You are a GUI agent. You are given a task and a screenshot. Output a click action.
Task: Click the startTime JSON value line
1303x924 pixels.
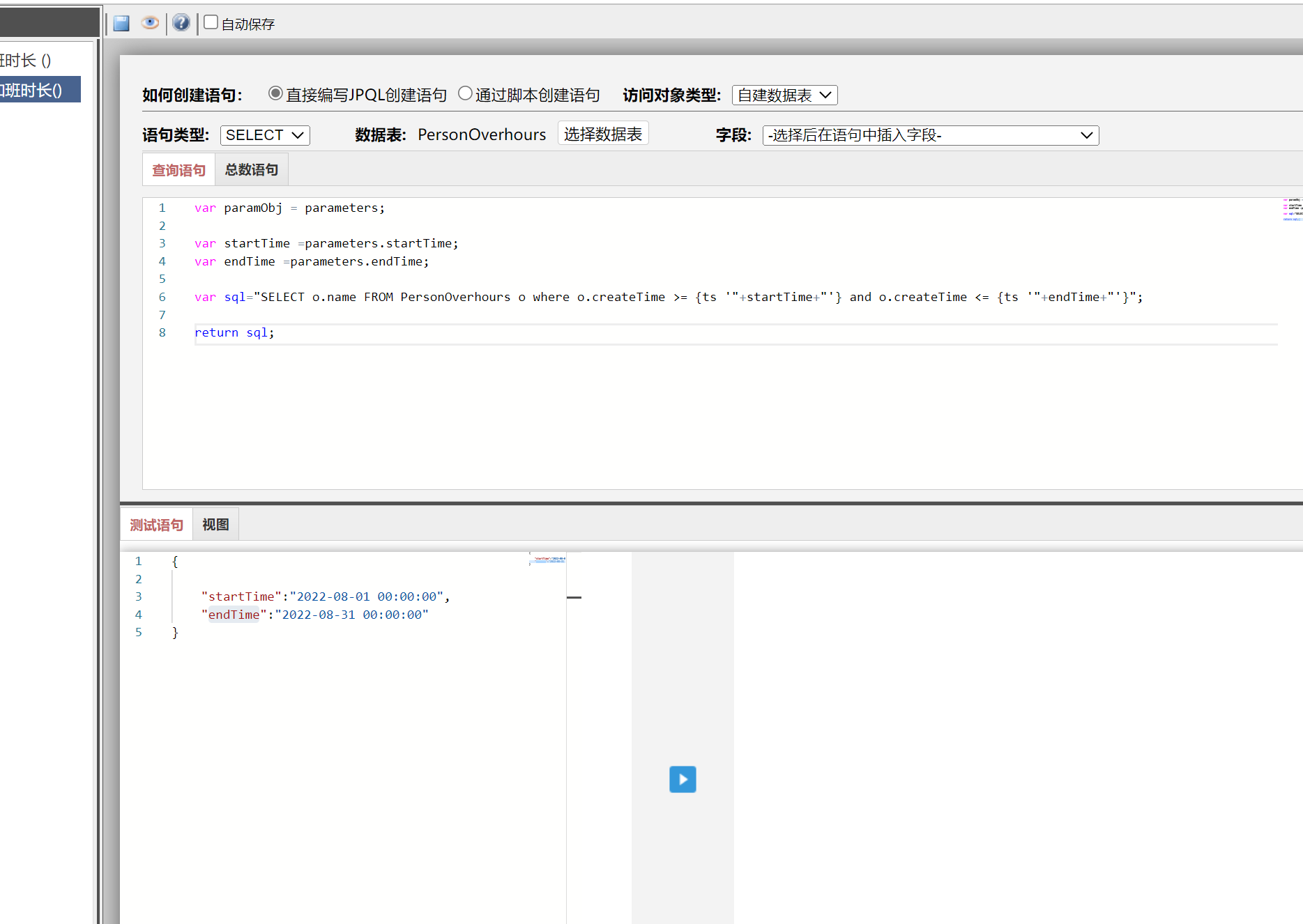coord(326,597)
